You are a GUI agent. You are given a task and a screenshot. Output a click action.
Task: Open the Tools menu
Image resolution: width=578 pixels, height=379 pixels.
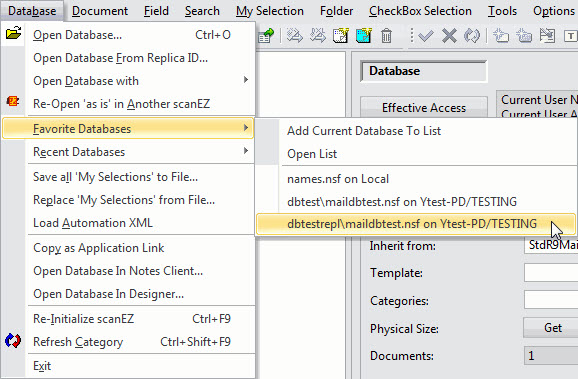pyautogui.click(x=502, y=11)
